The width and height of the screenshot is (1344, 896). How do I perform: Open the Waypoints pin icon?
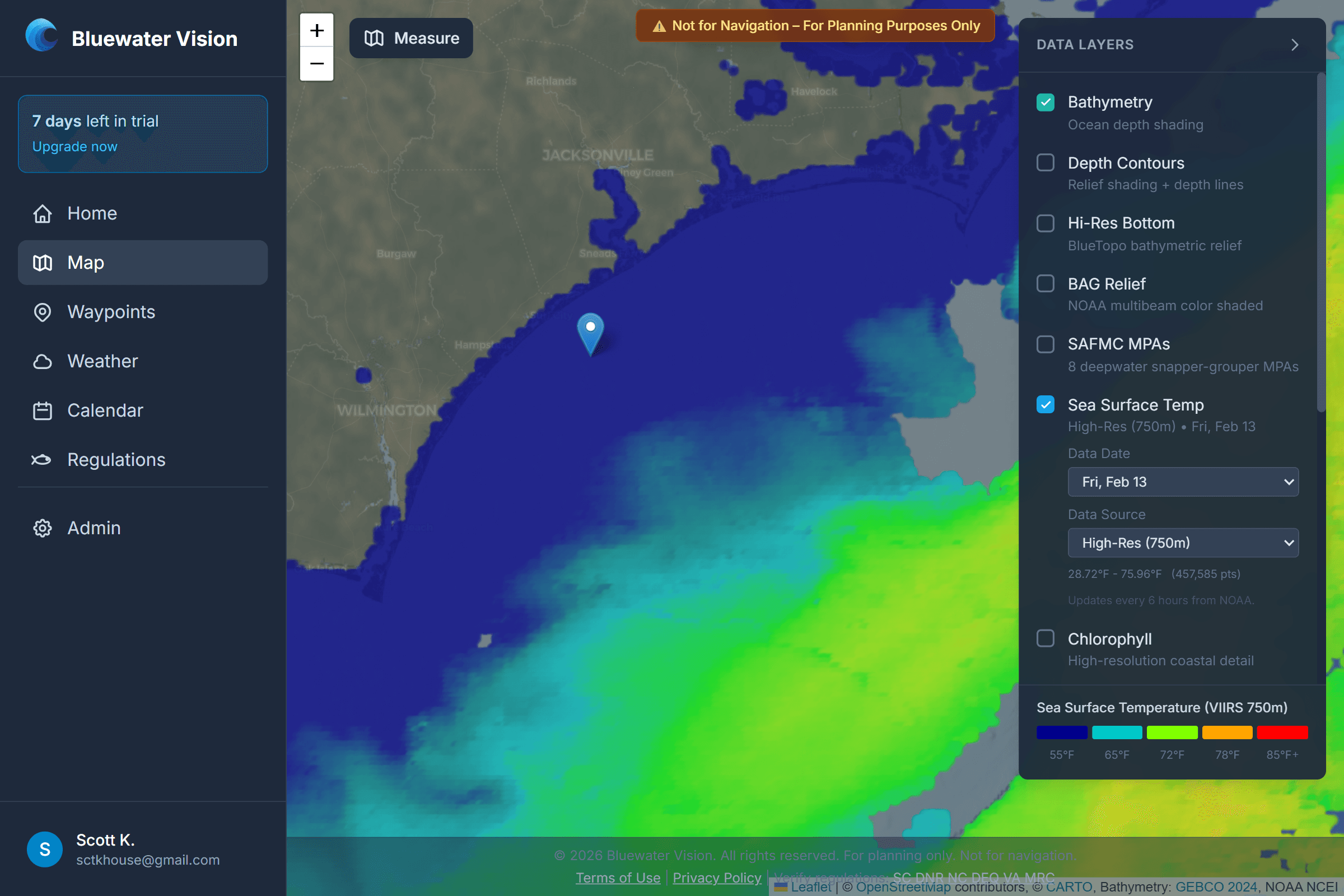[x=43, y=312]
